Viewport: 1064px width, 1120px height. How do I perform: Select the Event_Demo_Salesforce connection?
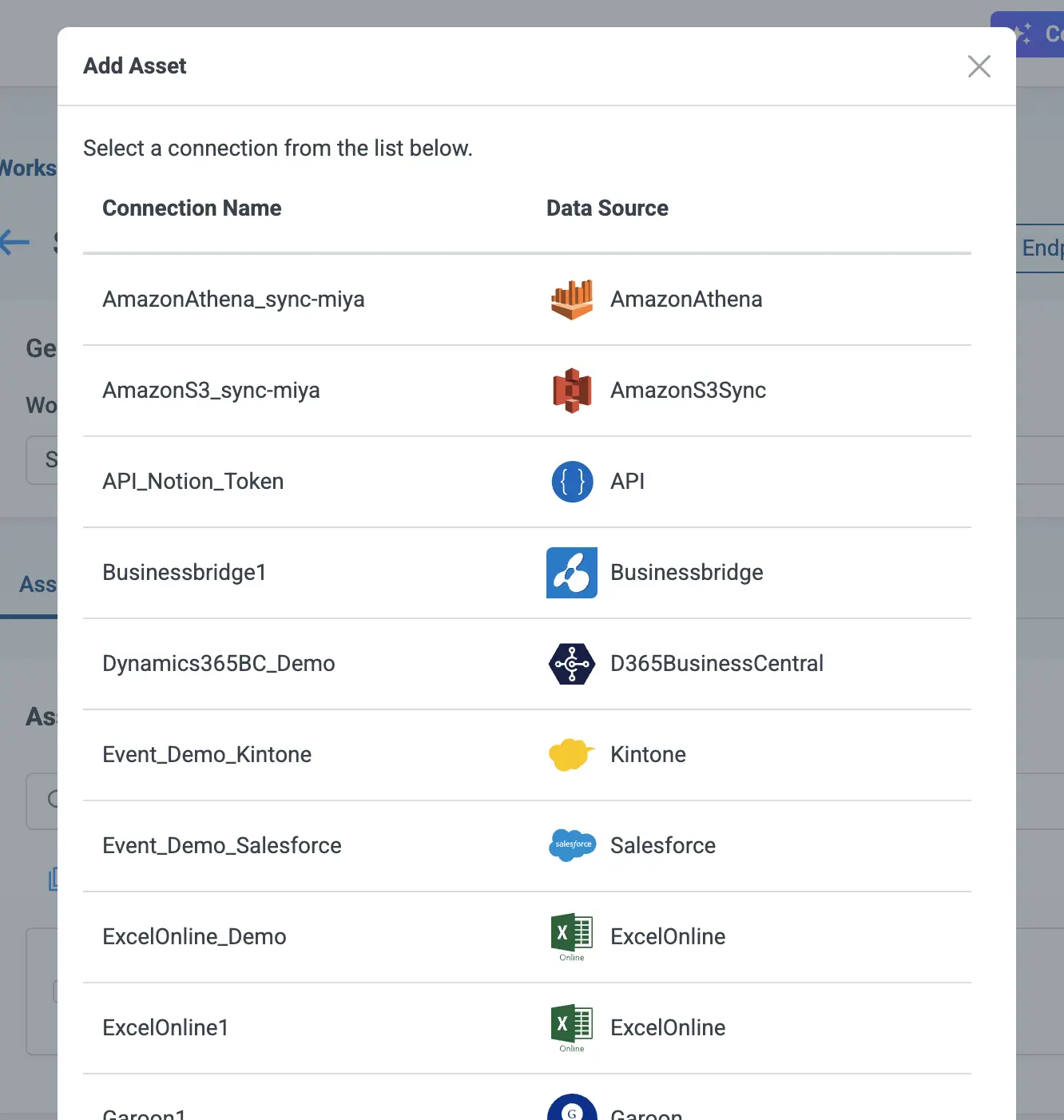pos(221,846)
